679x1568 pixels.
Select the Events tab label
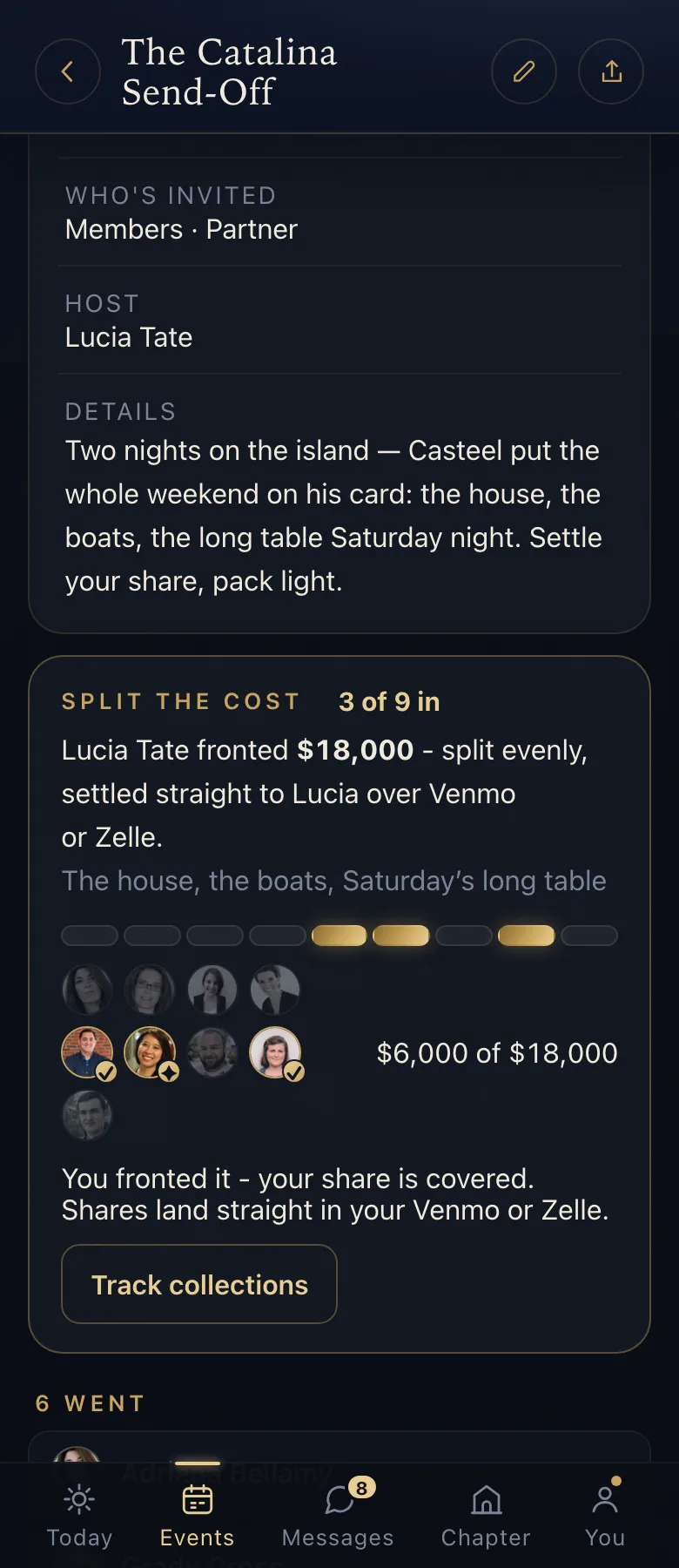(x=198, y=1538)
